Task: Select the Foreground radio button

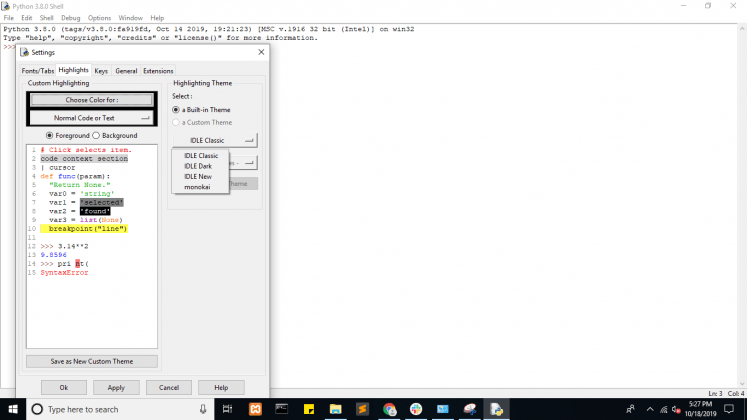Action: click(50, 135)
